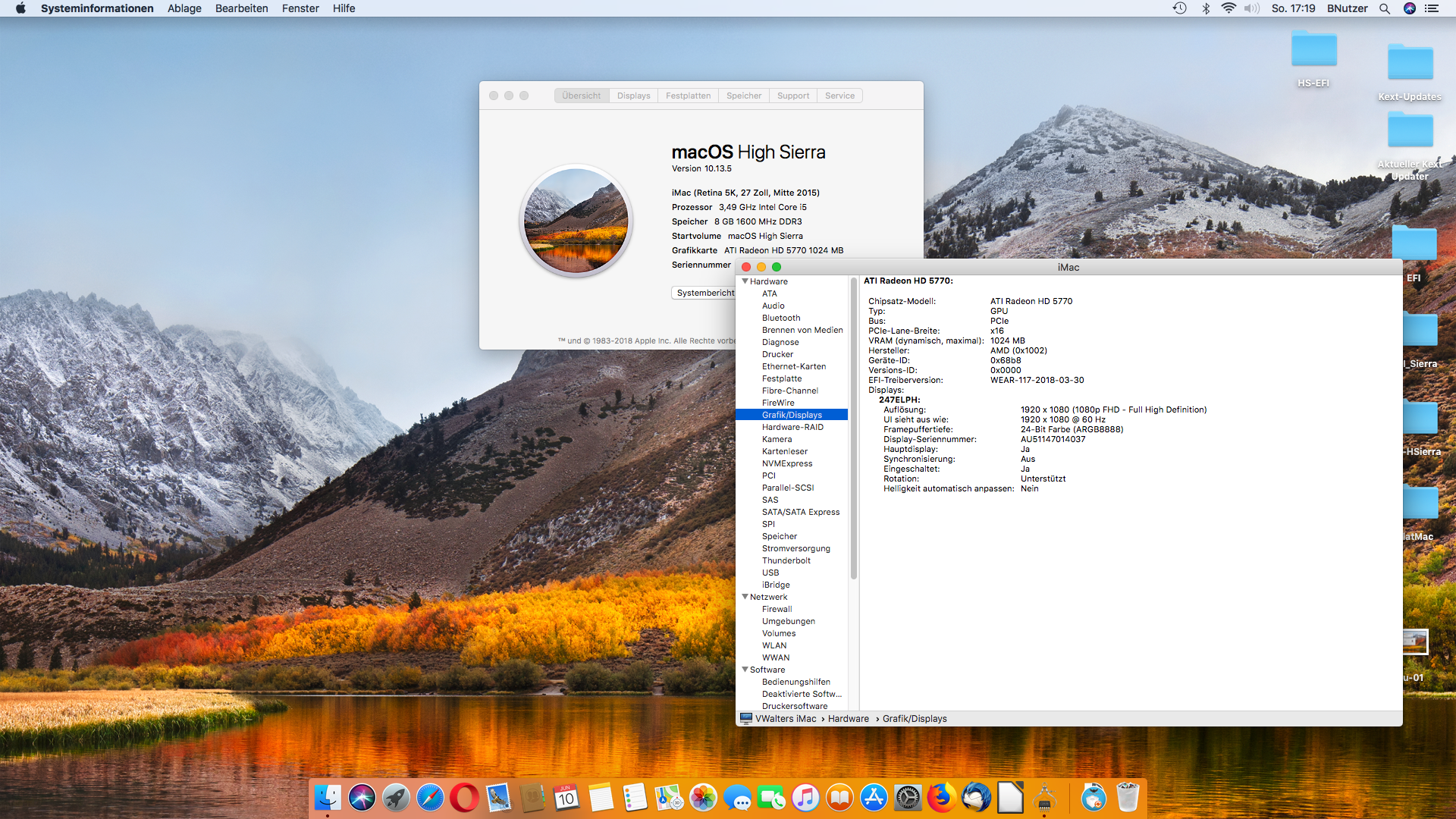This screenshot has height=819, width=1456.
Task: Open the App Store dock icon
Action: [874, 798]
